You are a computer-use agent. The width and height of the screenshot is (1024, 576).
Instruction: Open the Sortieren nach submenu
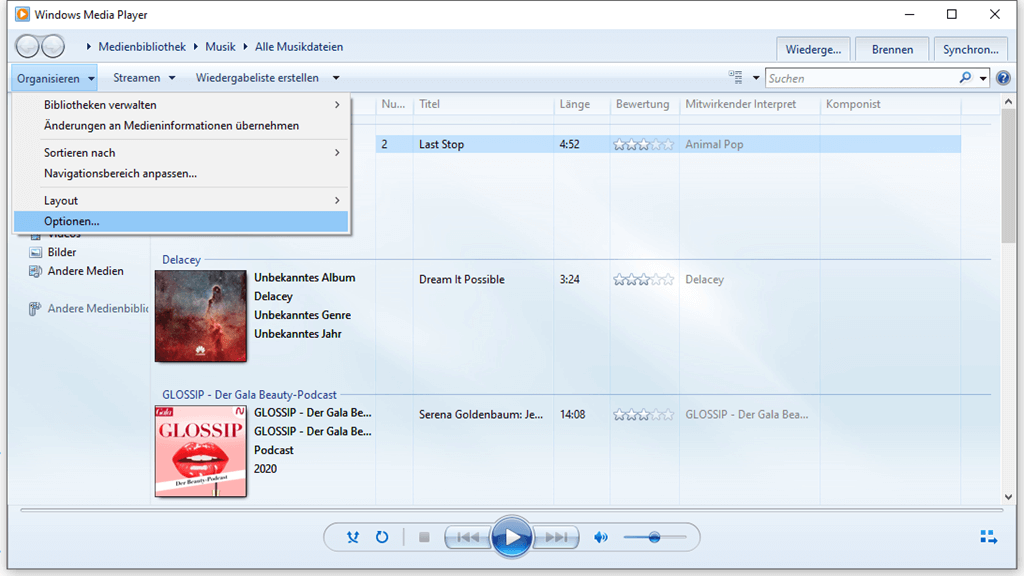click(182, 152)
